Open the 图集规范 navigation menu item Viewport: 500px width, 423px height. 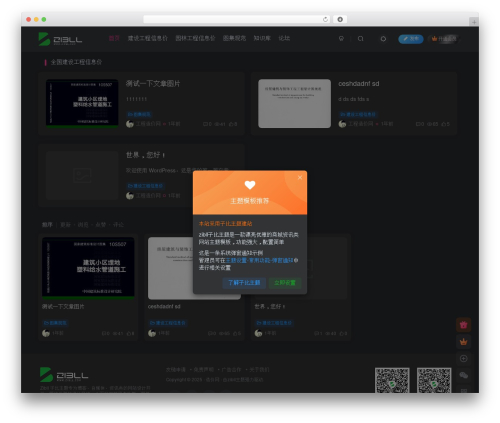pos(234,38)
